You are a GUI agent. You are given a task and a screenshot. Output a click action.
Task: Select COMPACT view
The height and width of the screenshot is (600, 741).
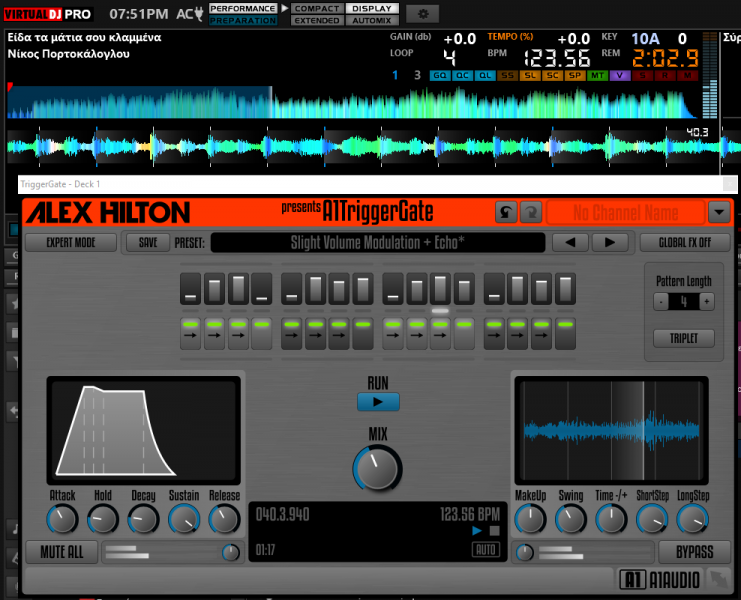pos(317,9)
